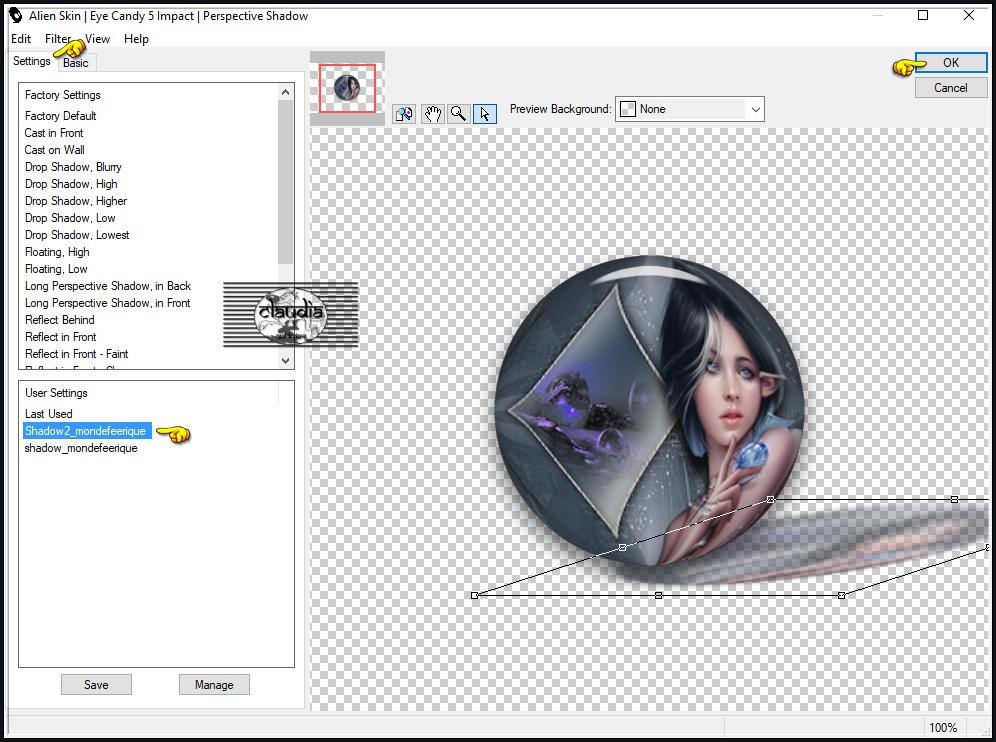The width and height of the screenshot is (996, 742).
Task: Select Floating, Low preset
Action: 56,269
